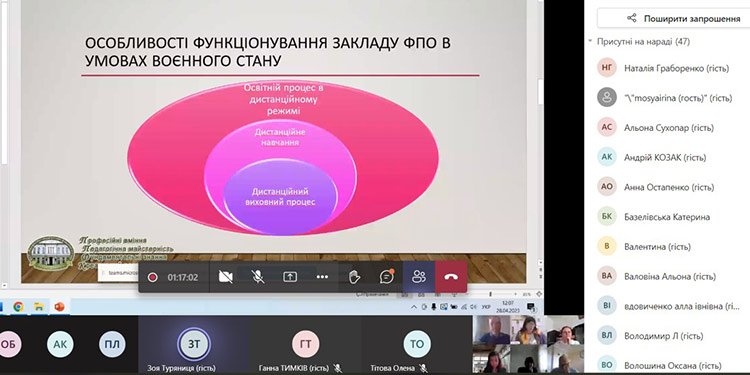Select Тітова Олена's ТО tile
The image size is (750, 375).
pyautogui.click(x=417, y=344)
